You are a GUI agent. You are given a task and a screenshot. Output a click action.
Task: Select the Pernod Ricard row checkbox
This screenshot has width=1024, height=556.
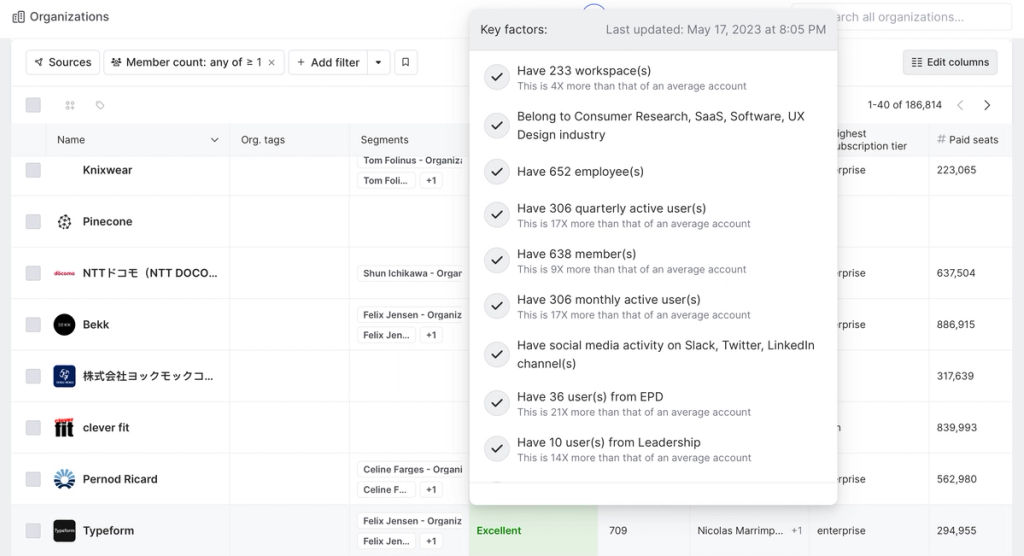33,480
